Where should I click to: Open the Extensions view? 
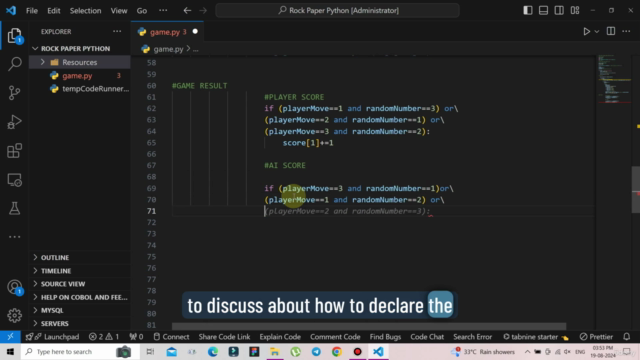coord(14,151)
